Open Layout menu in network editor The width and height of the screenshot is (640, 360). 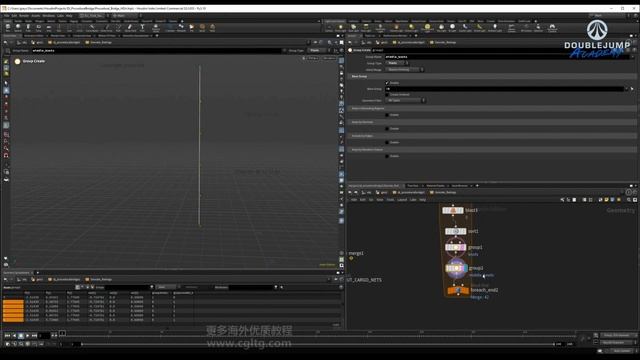click(x=402, y=200)
